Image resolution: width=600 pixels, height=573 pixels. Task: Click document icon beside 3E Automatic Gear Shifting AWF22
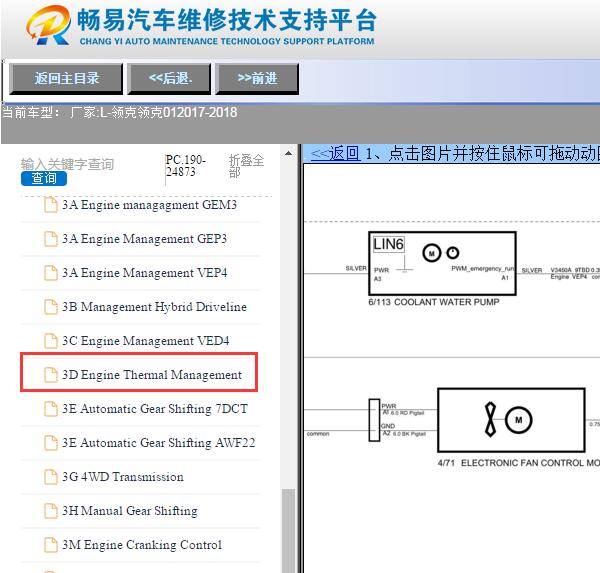click(x=51, y=443)
